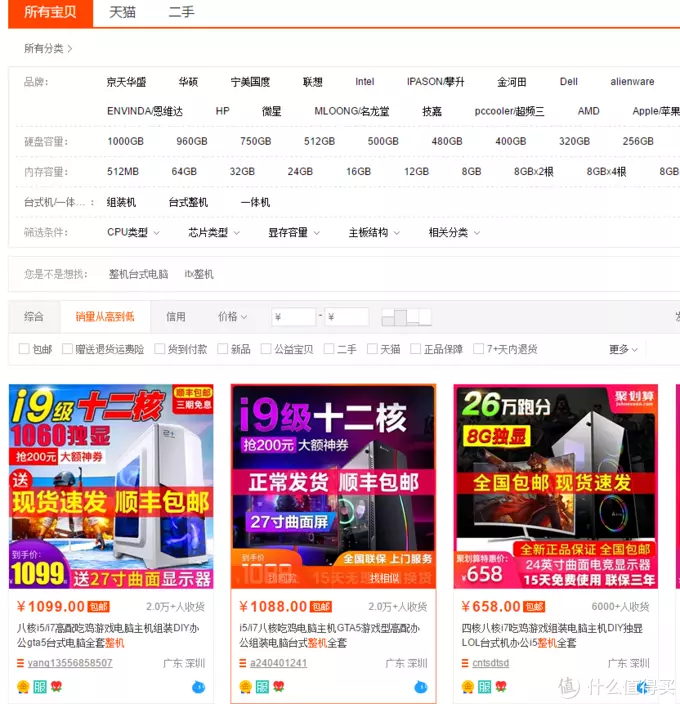Click blue Wangwang chat icon for seller yang13556858507

pos(198,686)
